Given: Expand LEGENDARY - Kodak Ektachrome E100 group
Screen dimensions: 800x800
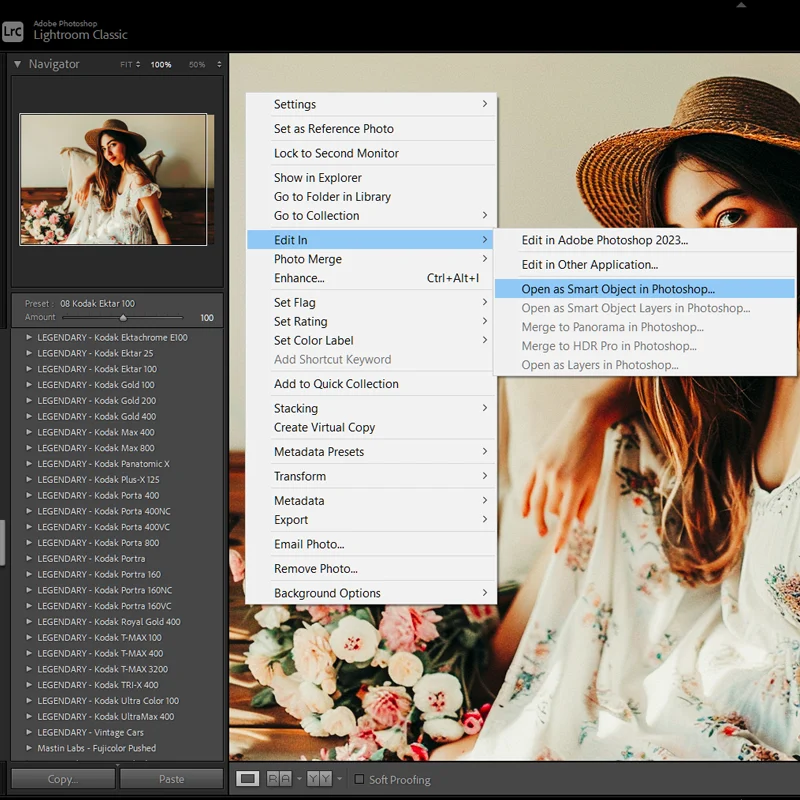Looking at the screenshot, I should tap(29, 337).
